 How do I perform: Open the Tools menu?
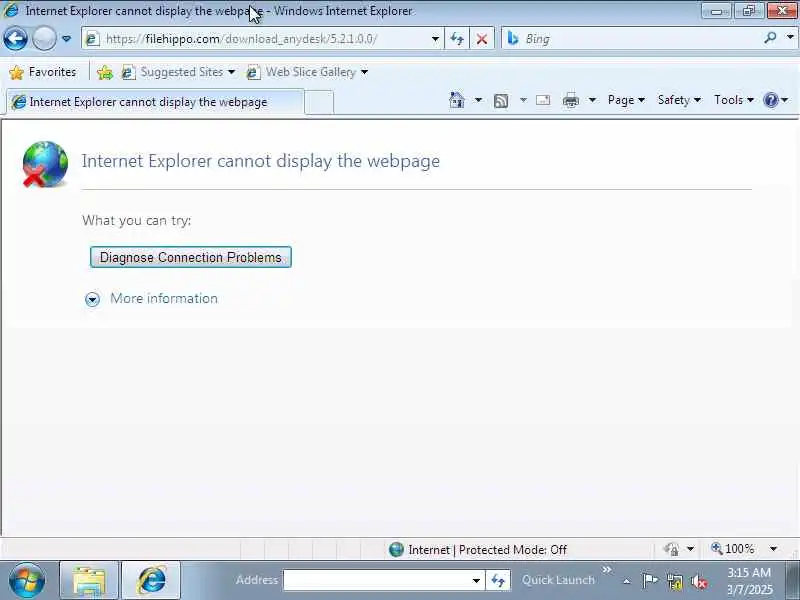pyautogui.click(x=734, y=100)
